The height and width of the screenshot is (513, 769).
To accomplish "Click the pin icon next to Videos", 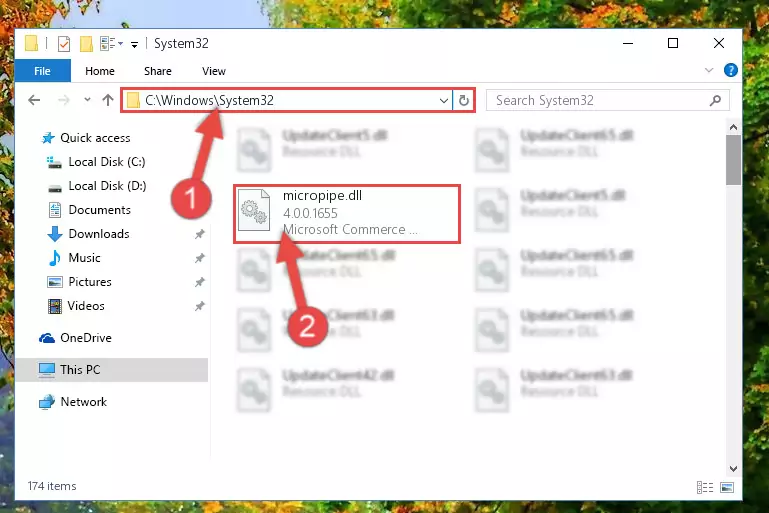I will [200, 306].
